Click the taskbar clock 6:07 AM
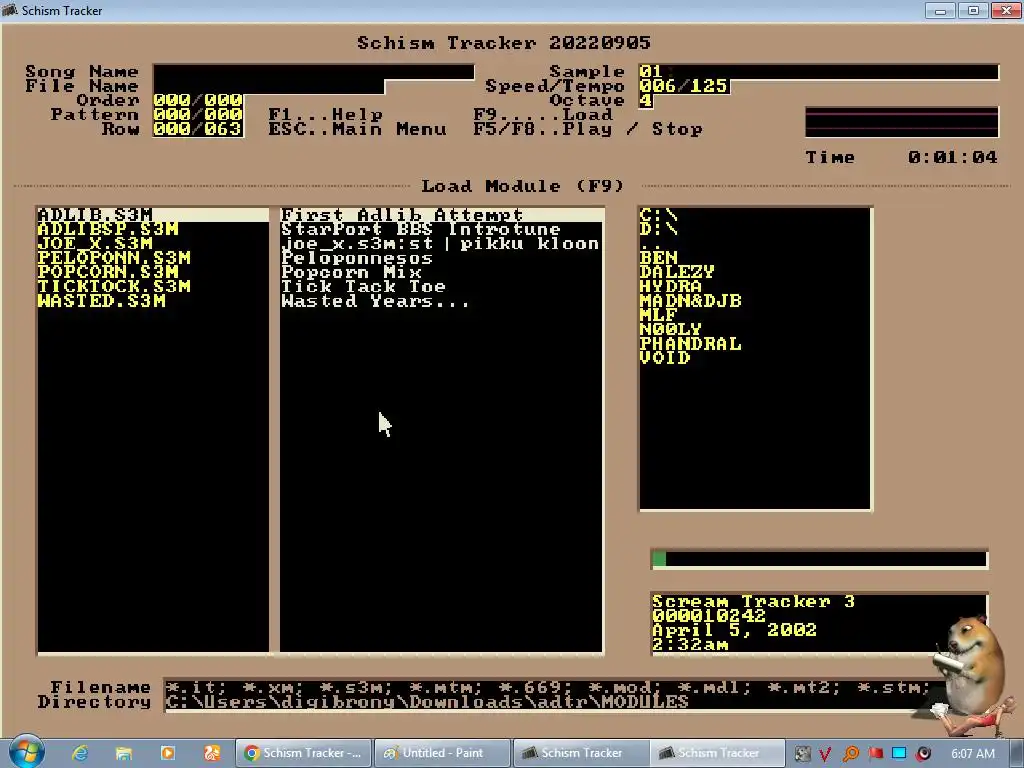 tap(973, 754)
